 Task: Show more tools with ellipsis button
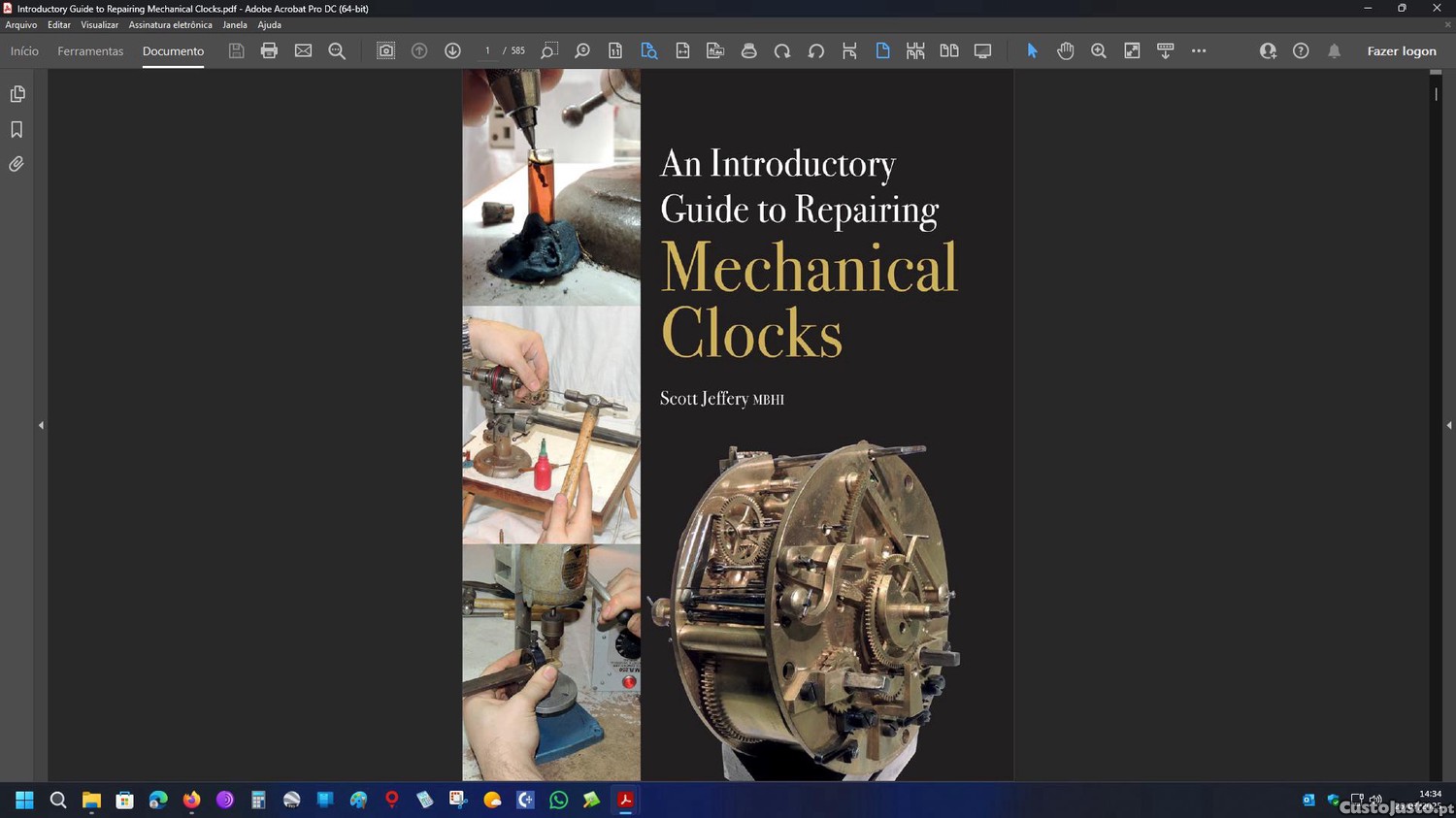click(1199, 50)
